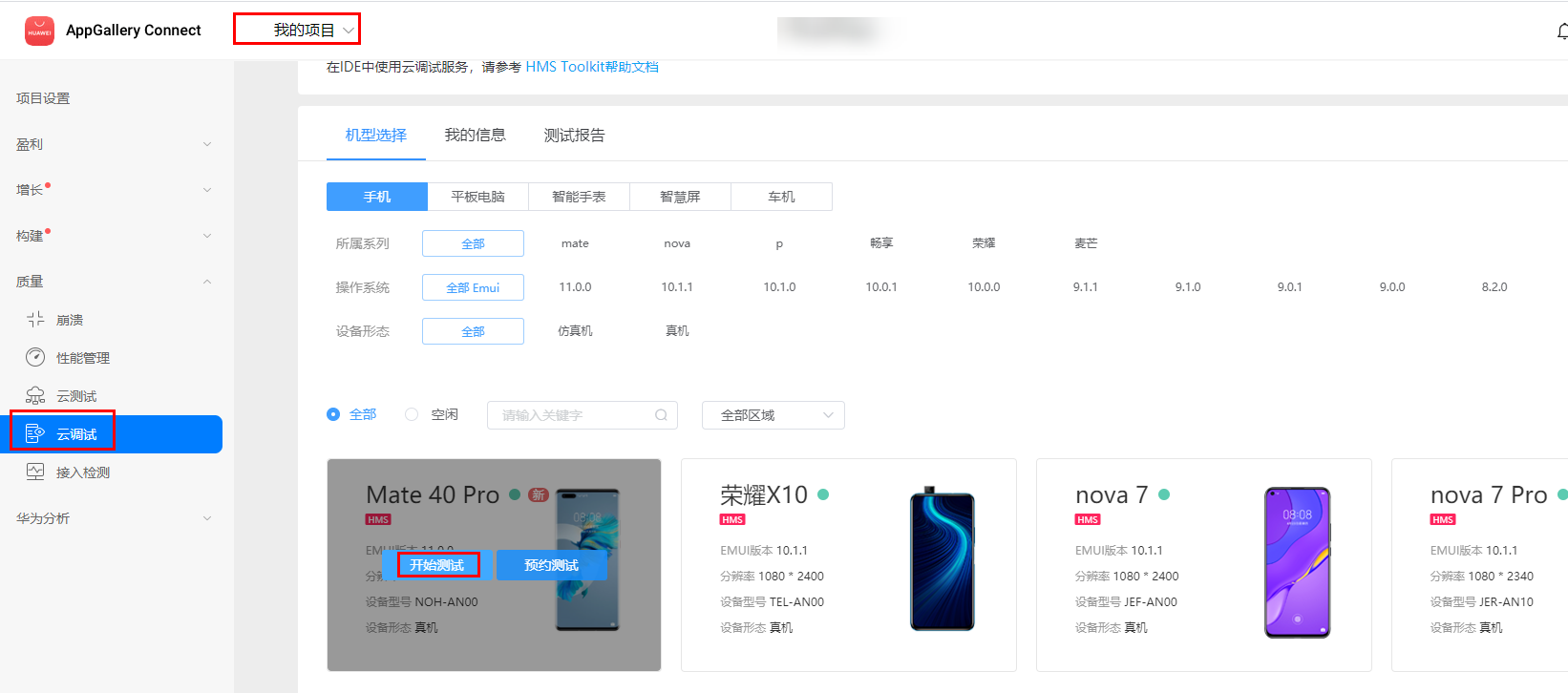Click the Huawei AppGallery Connect logo
The width and height of the screenshot is (1568, 693).
[x=39, y=31]
